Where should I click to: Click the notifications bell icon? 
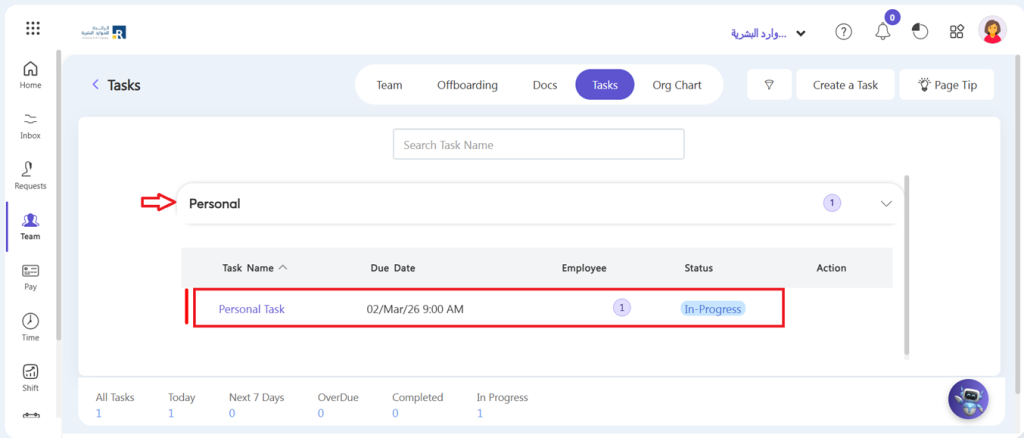pyautogui.click(x=882, y=32)
